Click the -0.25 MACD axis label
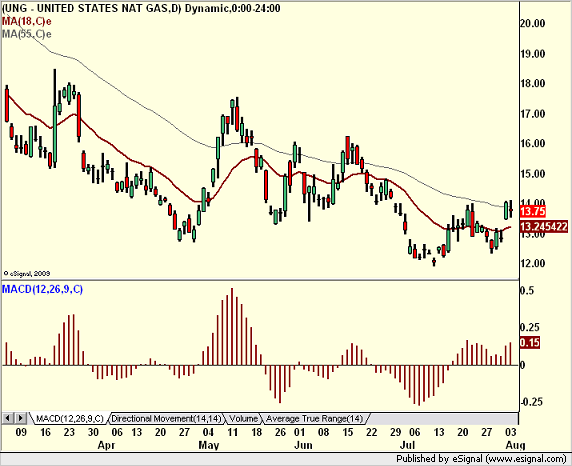The image size is (572, 466). [x=532, y=402]
